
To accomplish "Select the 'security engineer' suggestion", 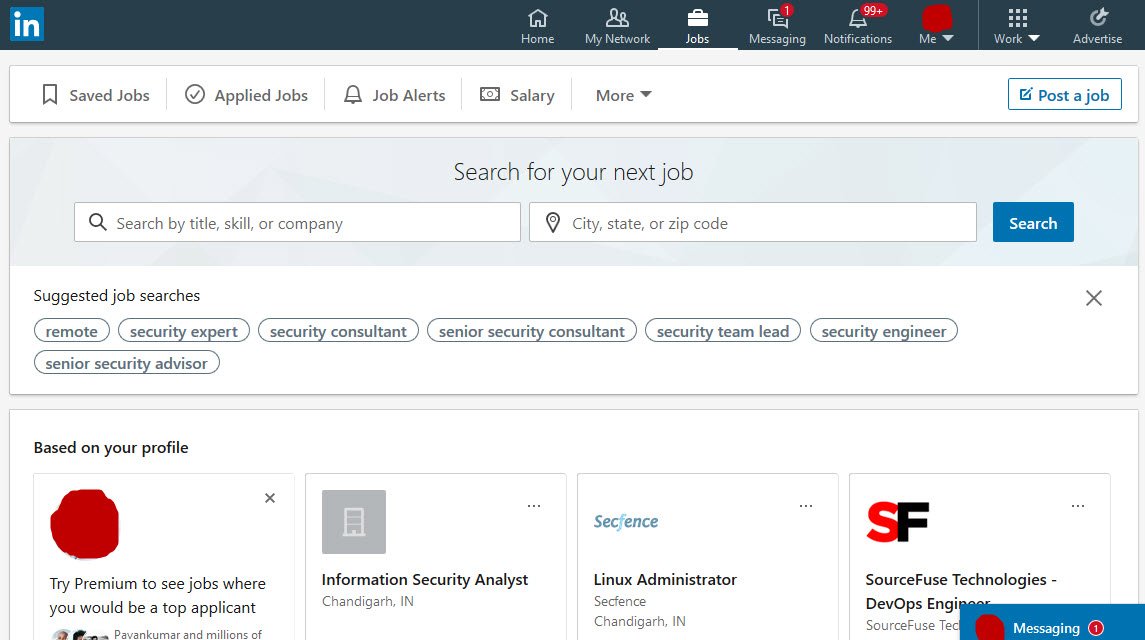I will 884,331.
